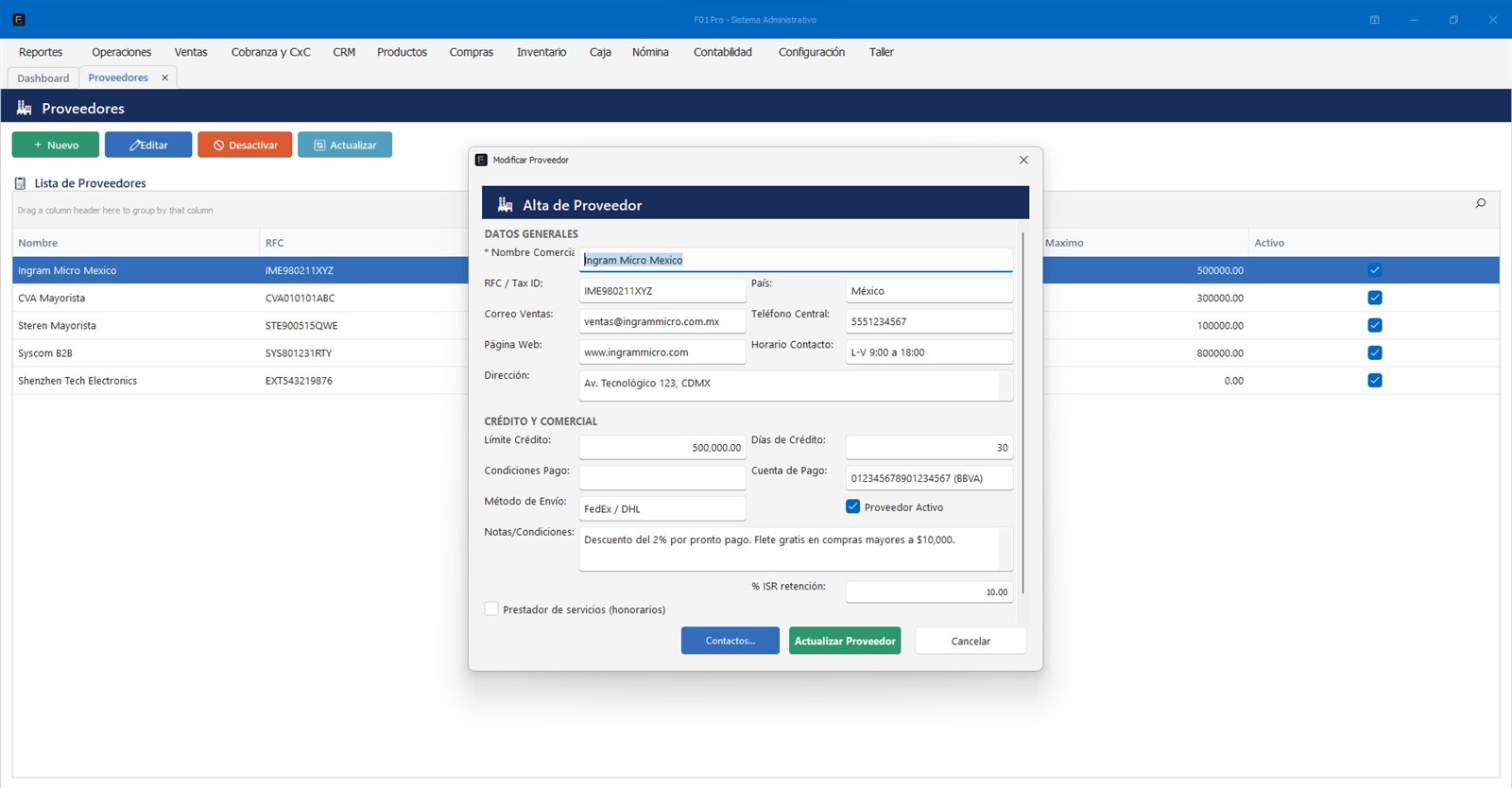Click the app logo icon in the title bar
The image size is (1512, 788).
click(x=18, y=19)
